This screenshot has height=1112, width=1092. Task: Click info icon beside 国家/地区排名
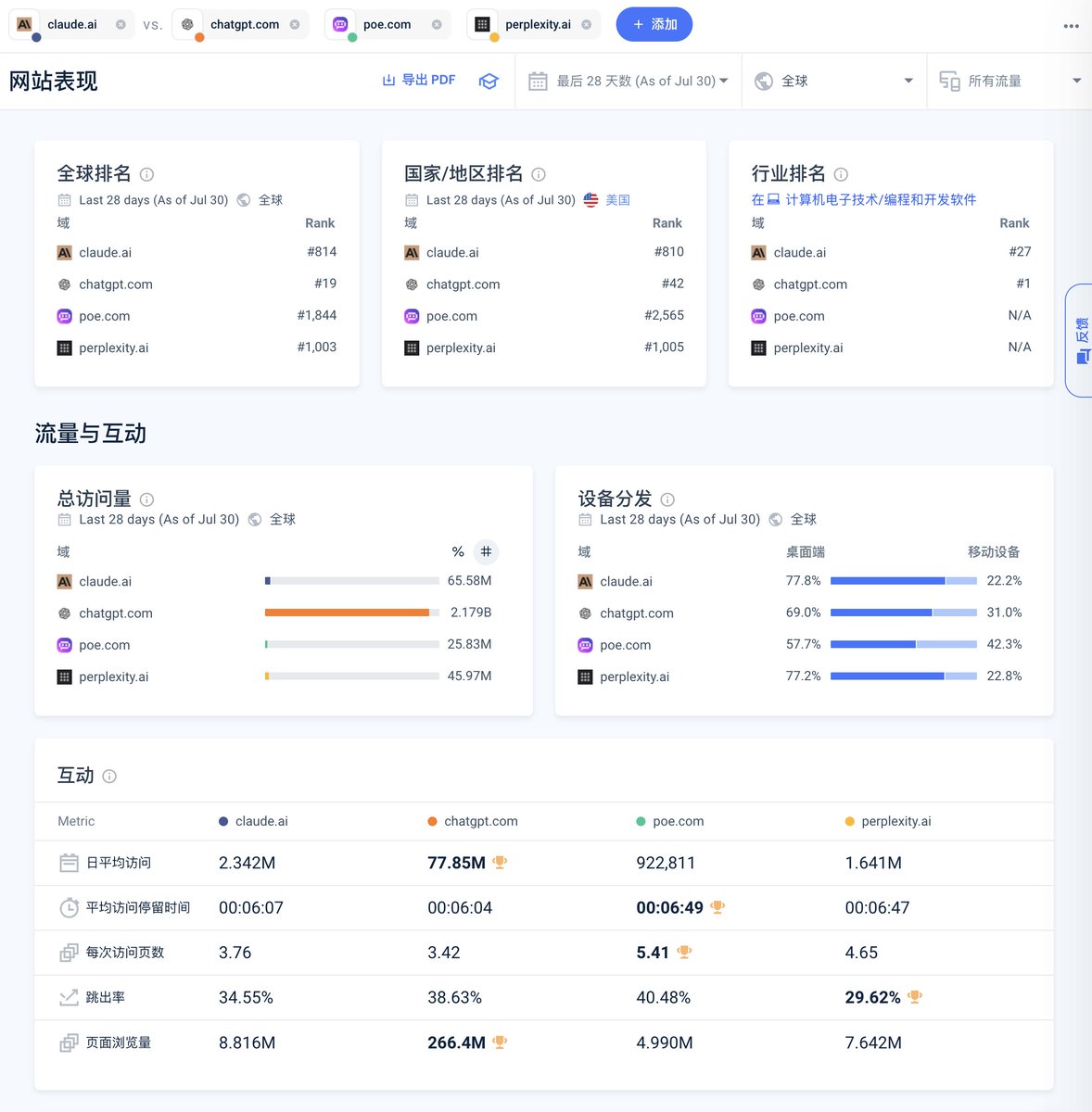pos(539,174)
